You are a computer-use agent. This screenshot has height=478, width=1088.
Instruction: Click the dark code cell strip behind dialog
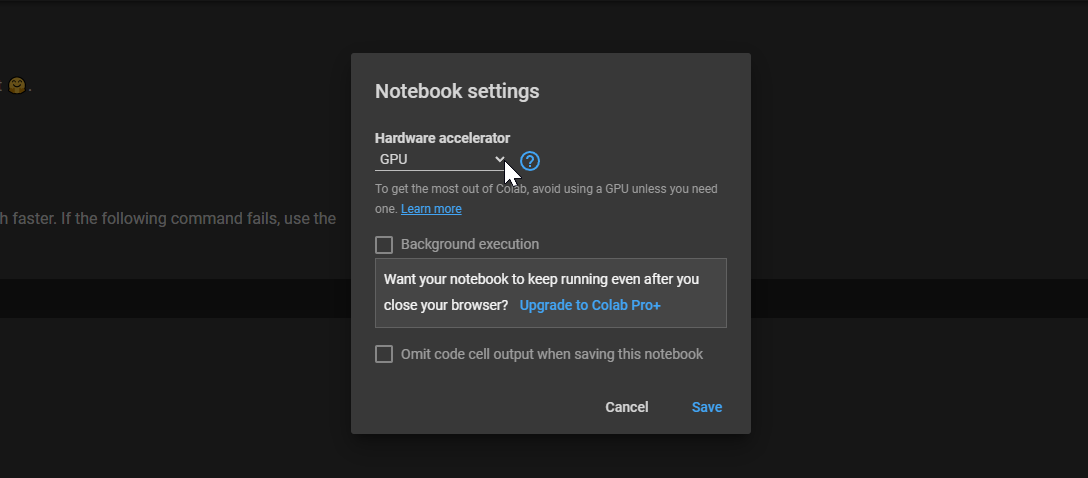pyautogui.click(x=170, y=298)
